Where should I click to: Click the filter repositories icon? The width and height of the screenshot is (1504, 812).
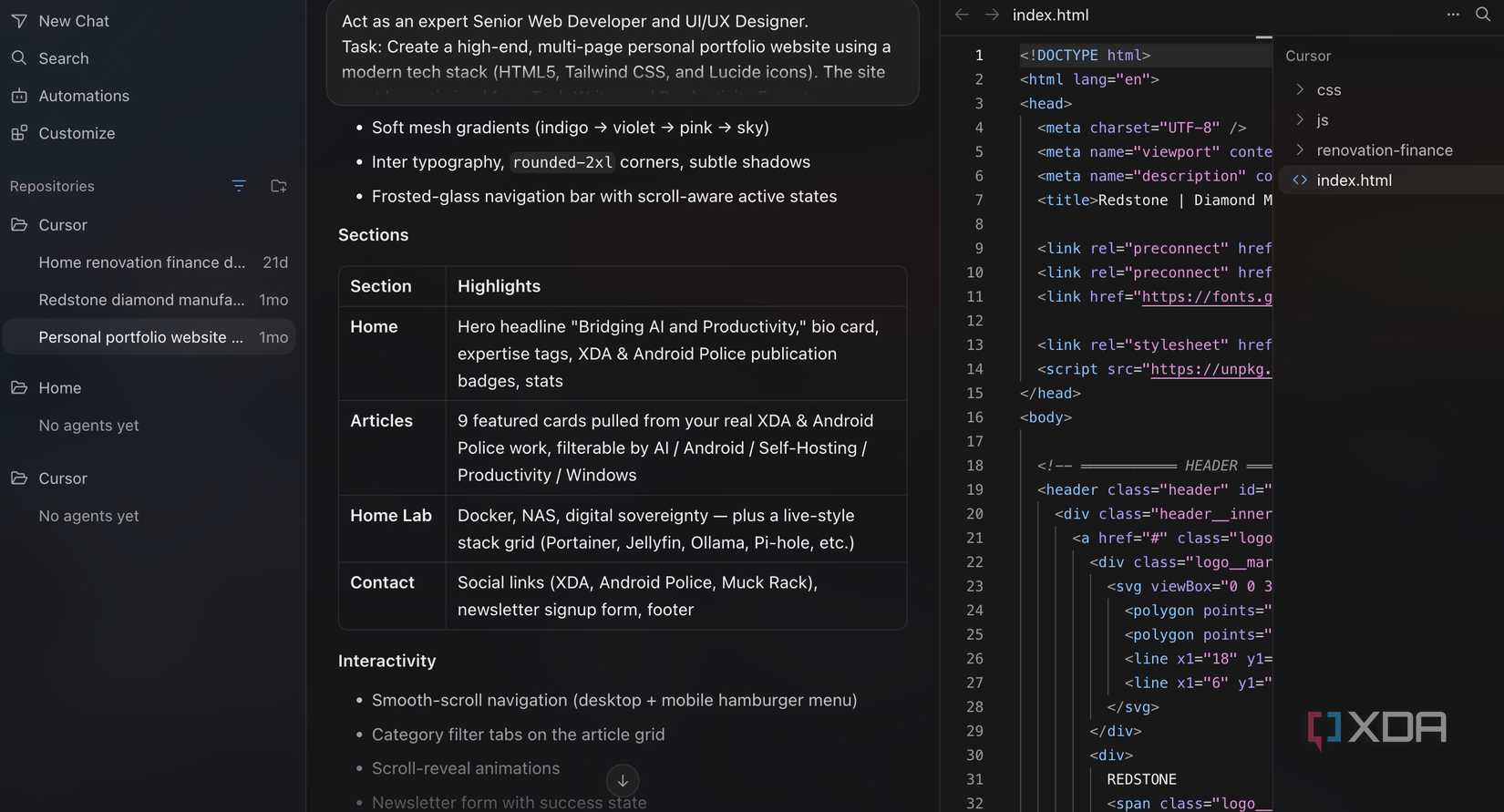tap(239, 186)
